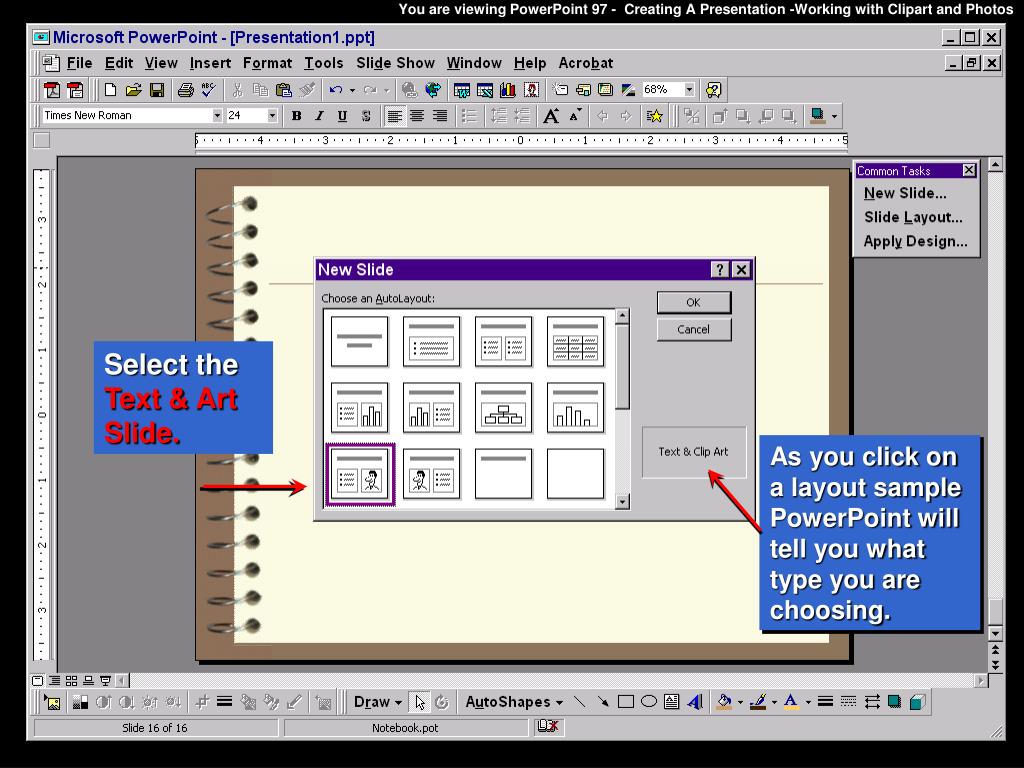Click the Free Rotate tool icon
Screen dimensions: 1024x768
point(442,702)
